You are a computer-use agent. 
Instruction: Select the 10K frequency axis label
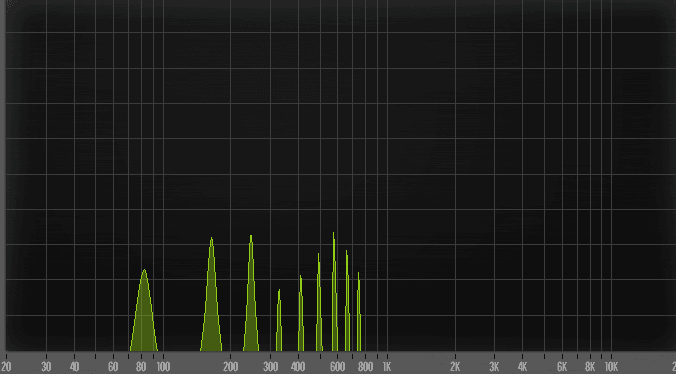(x=611, y=367)
